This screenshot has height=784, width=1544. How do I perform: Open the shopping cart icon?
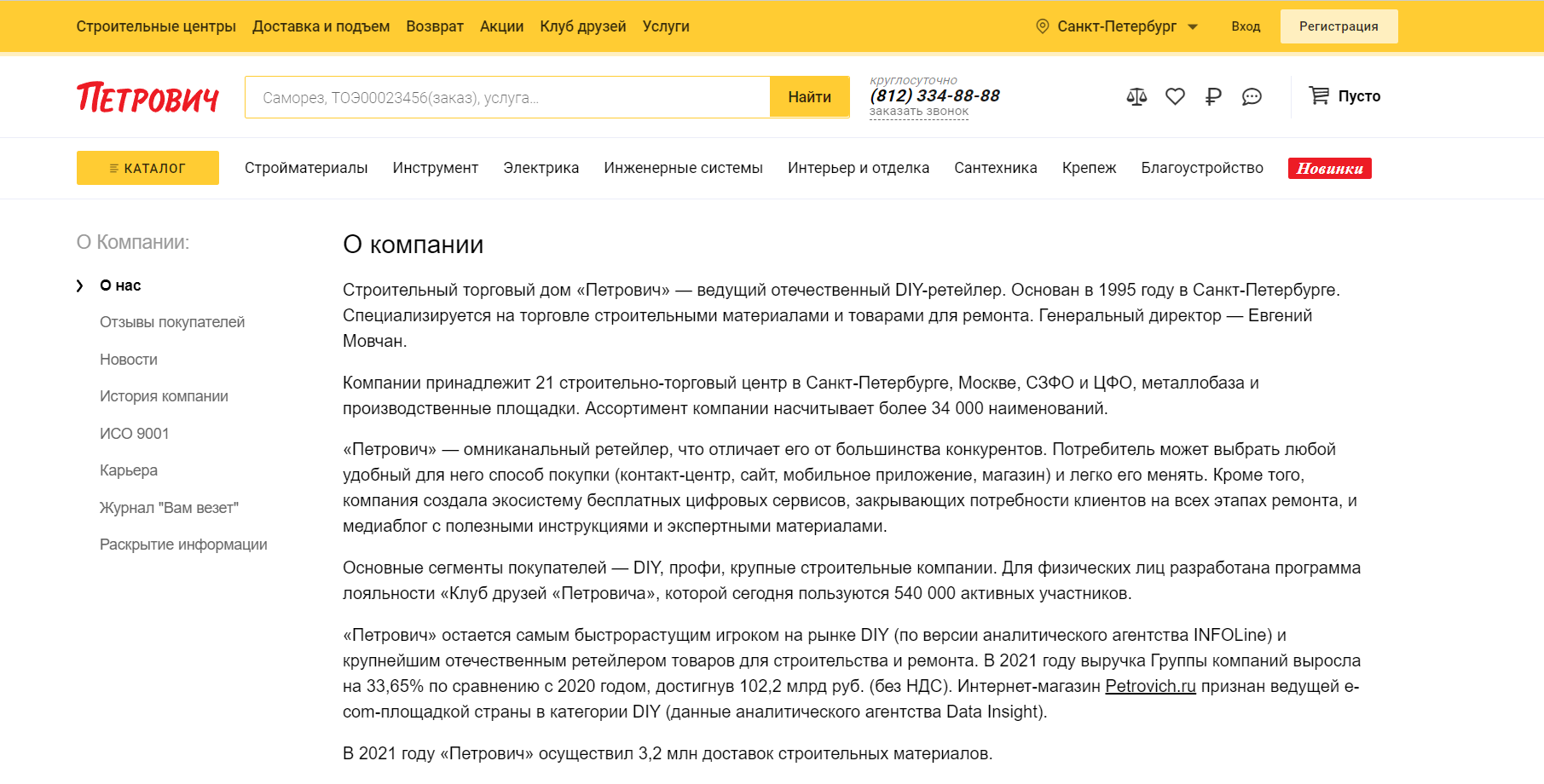tap(1319, 95)
